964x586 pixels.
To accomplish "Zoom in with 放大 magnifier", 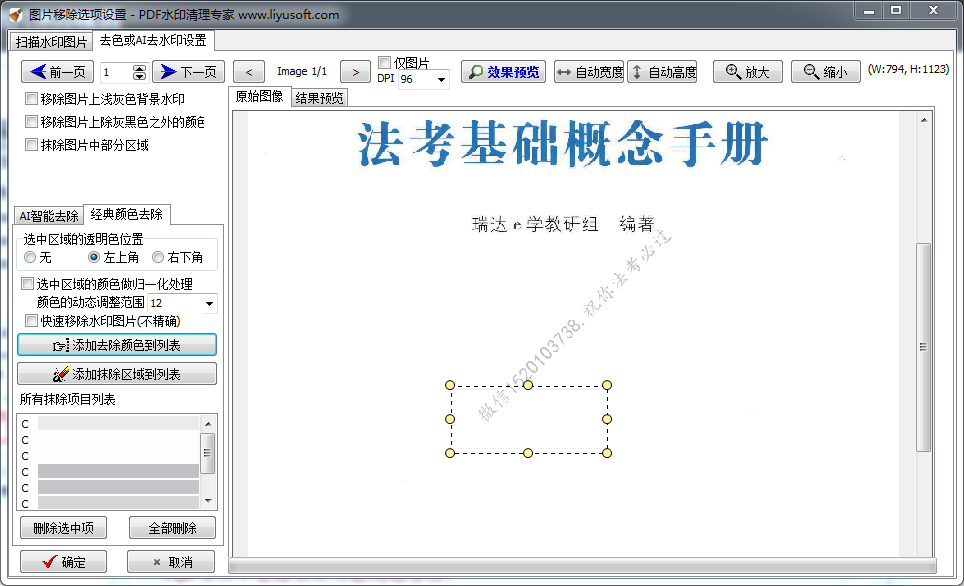I will (747, 72).
